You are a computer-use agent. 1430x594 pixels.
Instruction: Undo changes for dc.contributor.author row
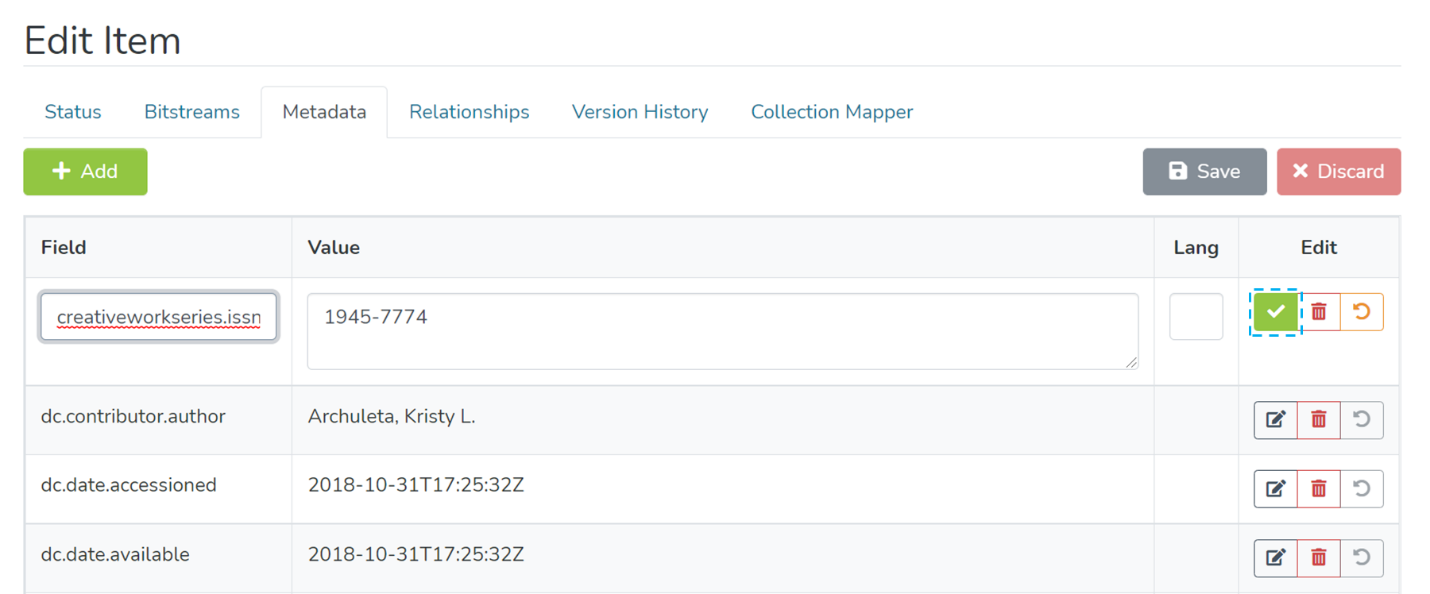(x=1361, y=420)
